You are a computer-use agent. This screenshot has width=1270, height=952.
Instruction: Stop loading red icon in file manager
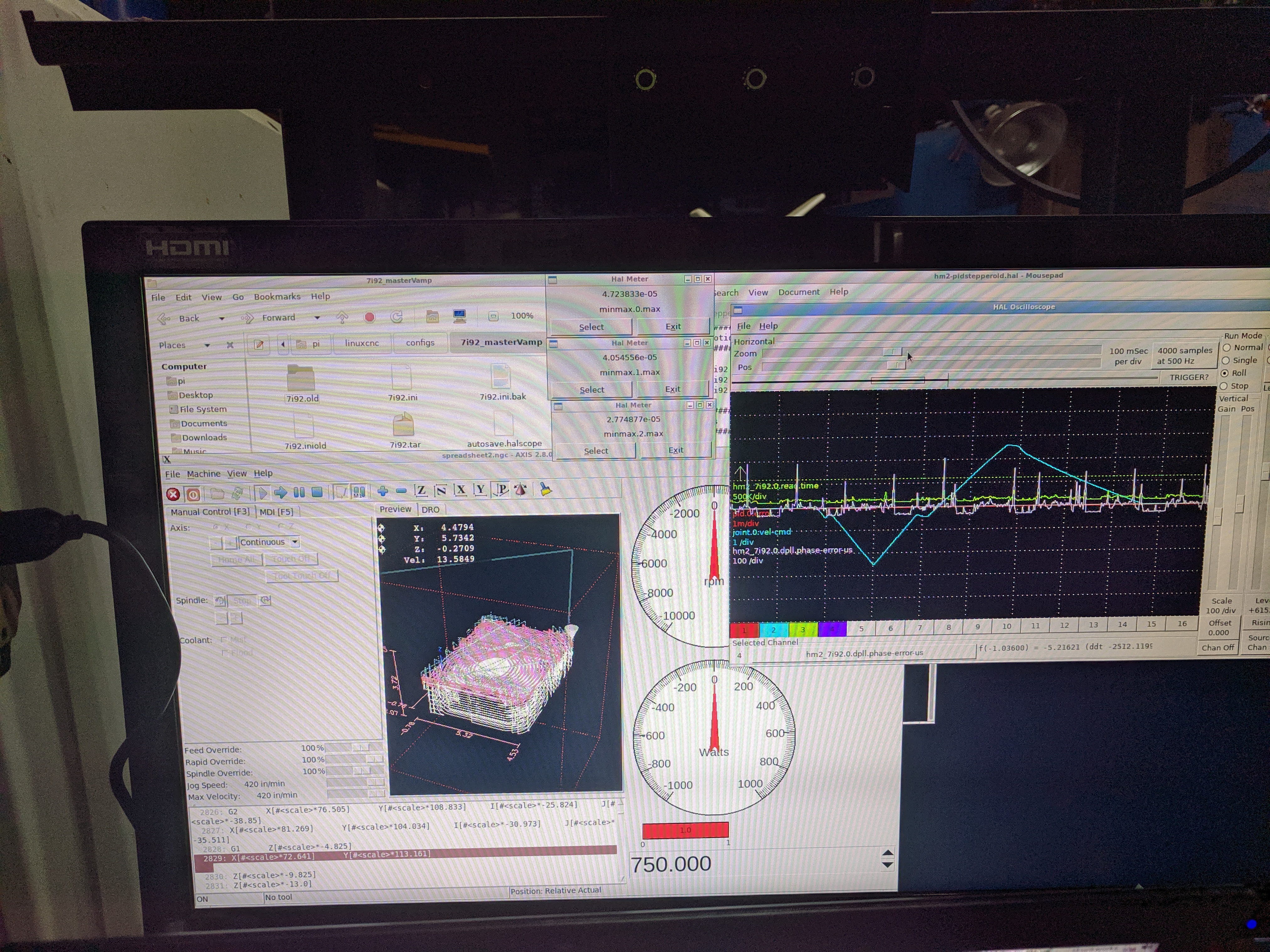[370, 317]
